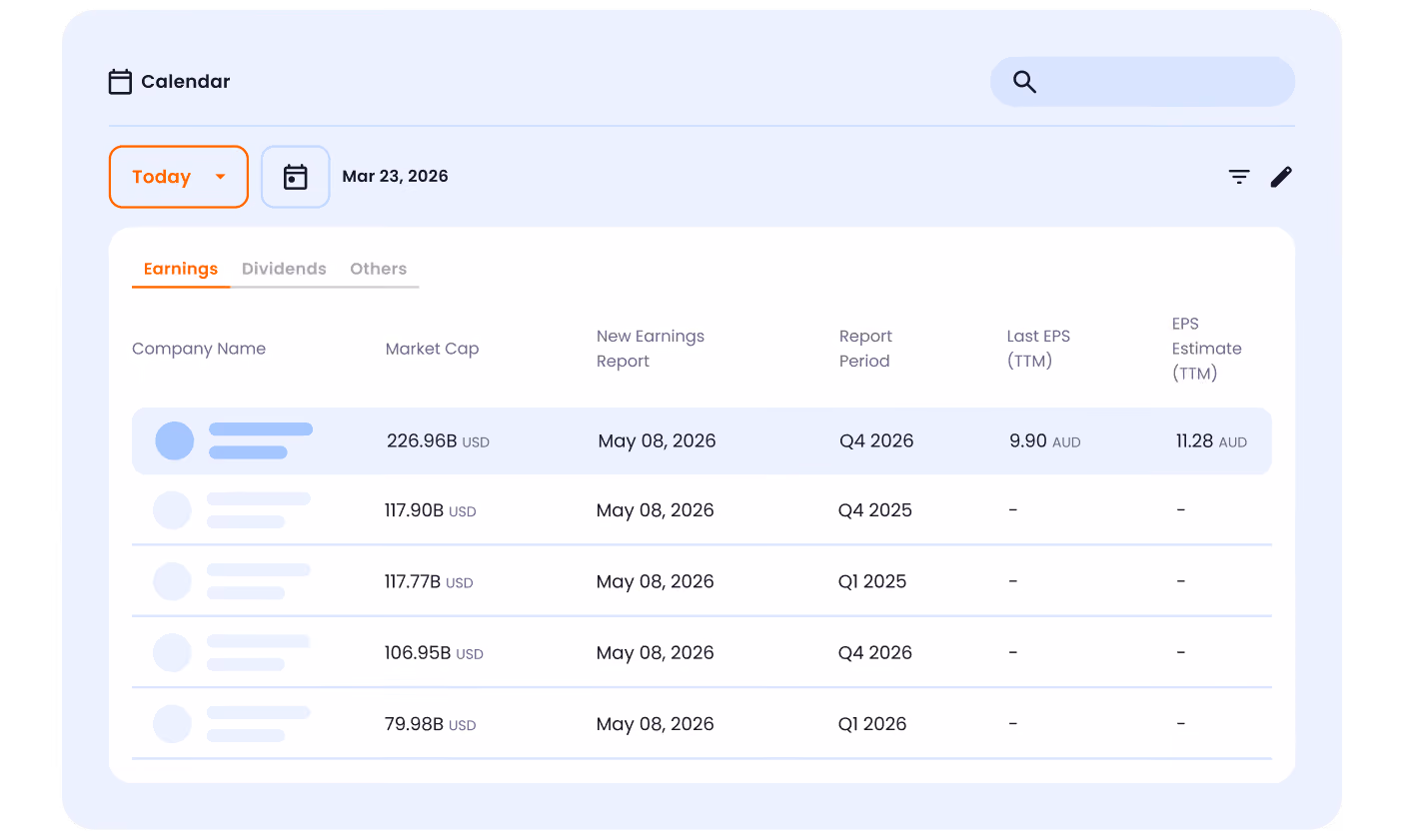Screen dimensions: 1404x840
Task: Switch to the Others tab
Action: point(378,269)
